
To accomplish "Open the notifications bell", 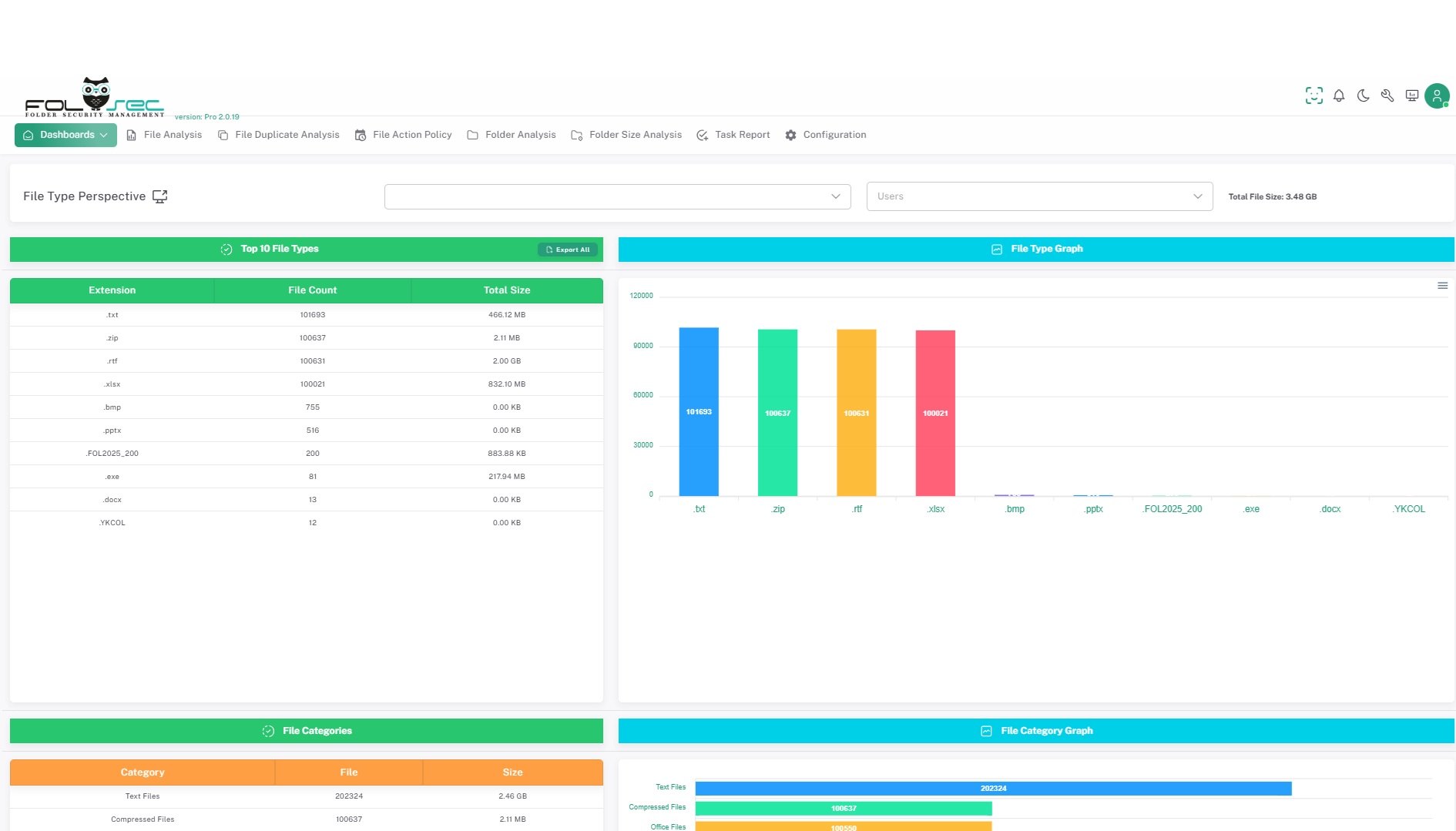I will tap(1339, 95).
